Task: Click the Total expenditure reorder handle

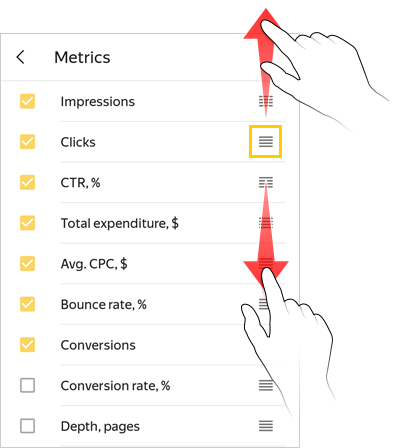Action: (x=266, y=223)
